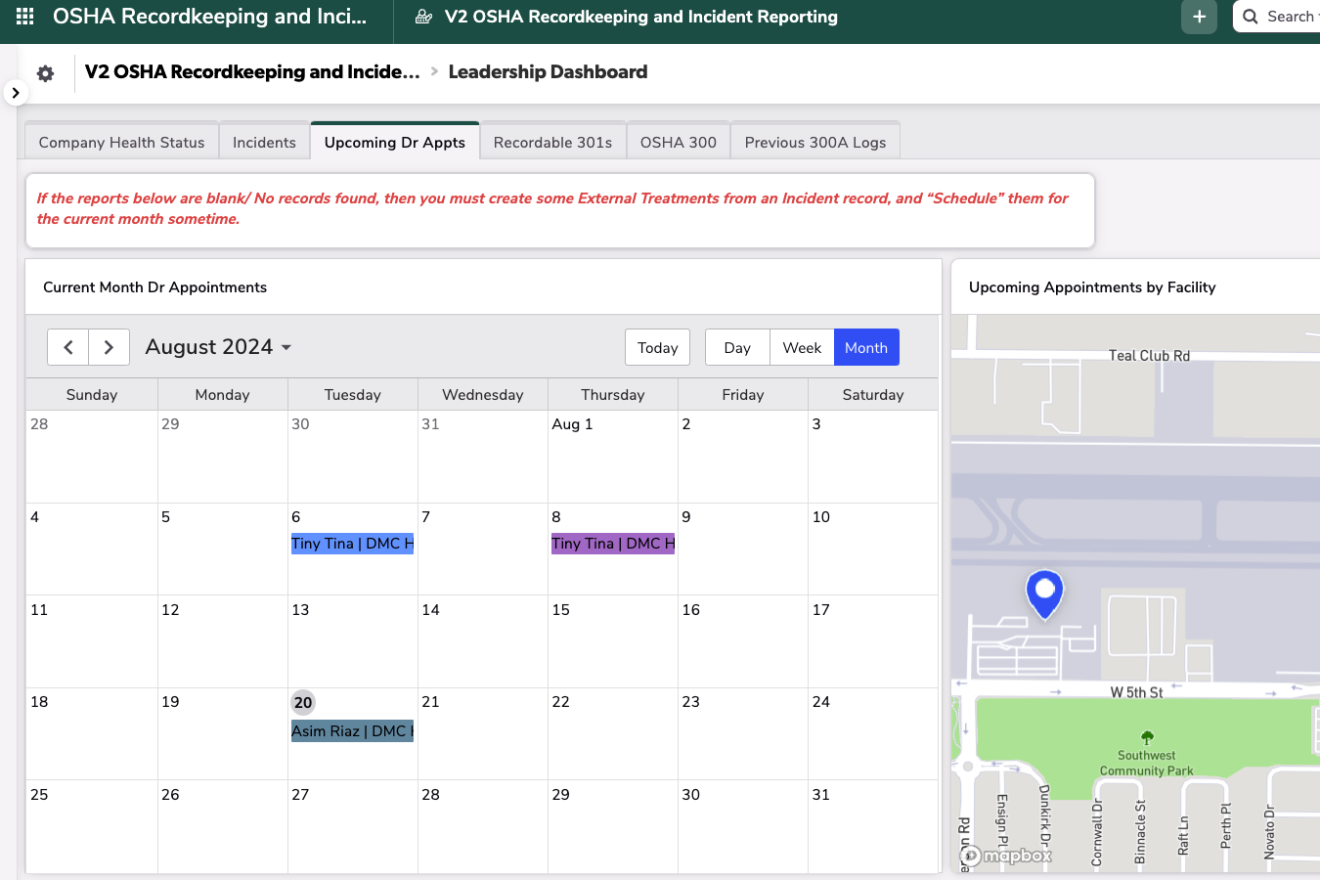Viewport: 1320px width, 880px height.
Task: Open the app launcher grid icon
Action: click(25, 17)
